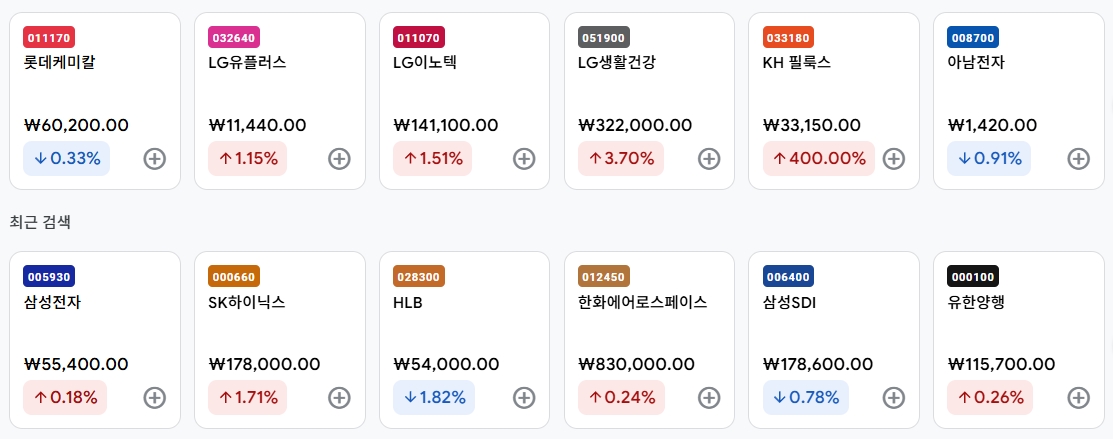
Task: Click the plus icon for LG생활건강
Action: click(x=709, y=158)
